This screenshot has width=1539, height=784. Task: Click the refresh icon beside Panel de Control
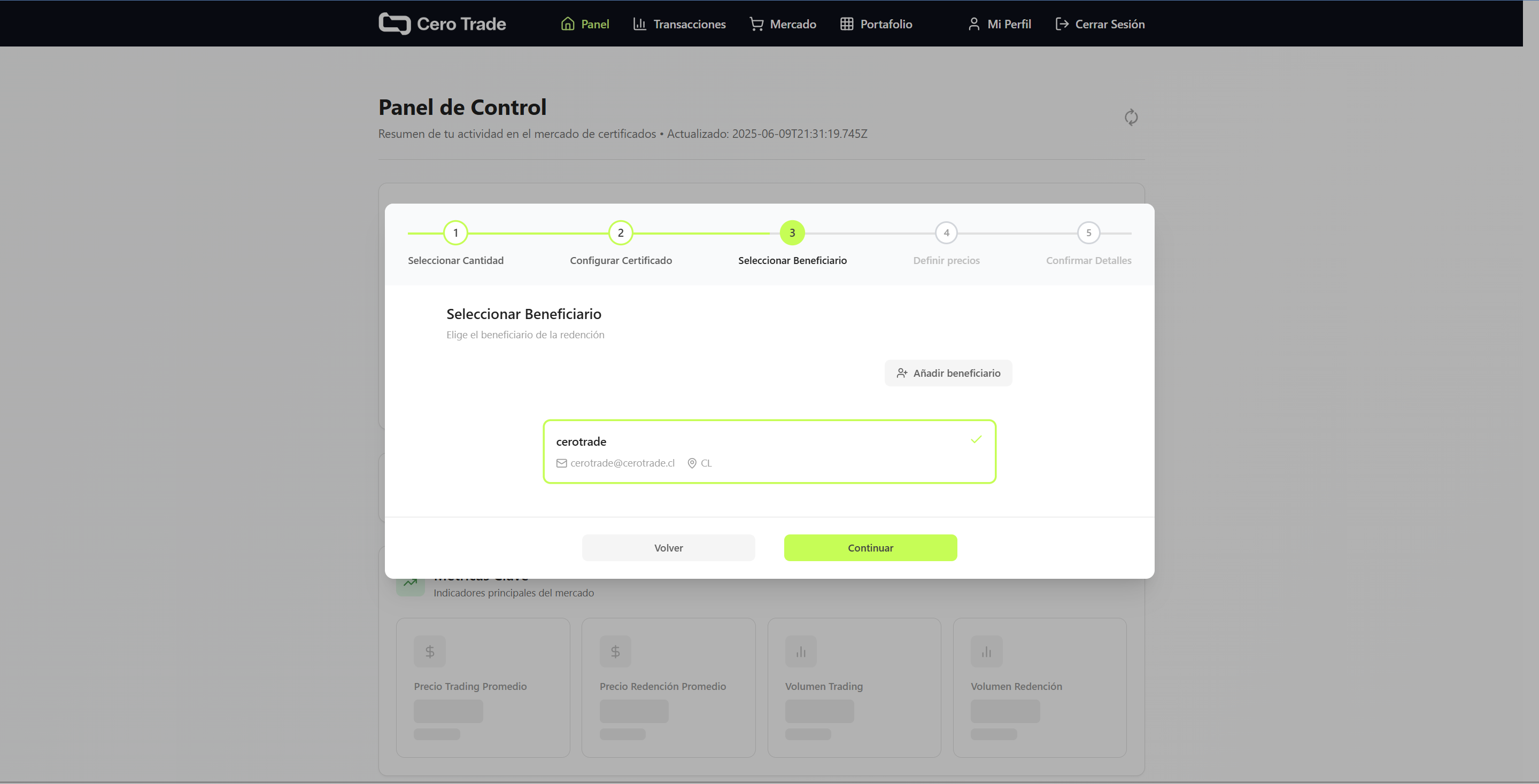(x=1131, y=117)
